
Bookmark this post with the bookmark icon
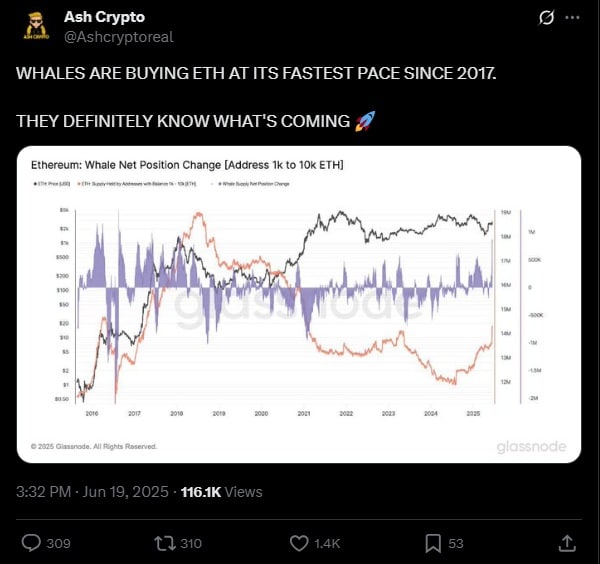click(x=434, y=542)
